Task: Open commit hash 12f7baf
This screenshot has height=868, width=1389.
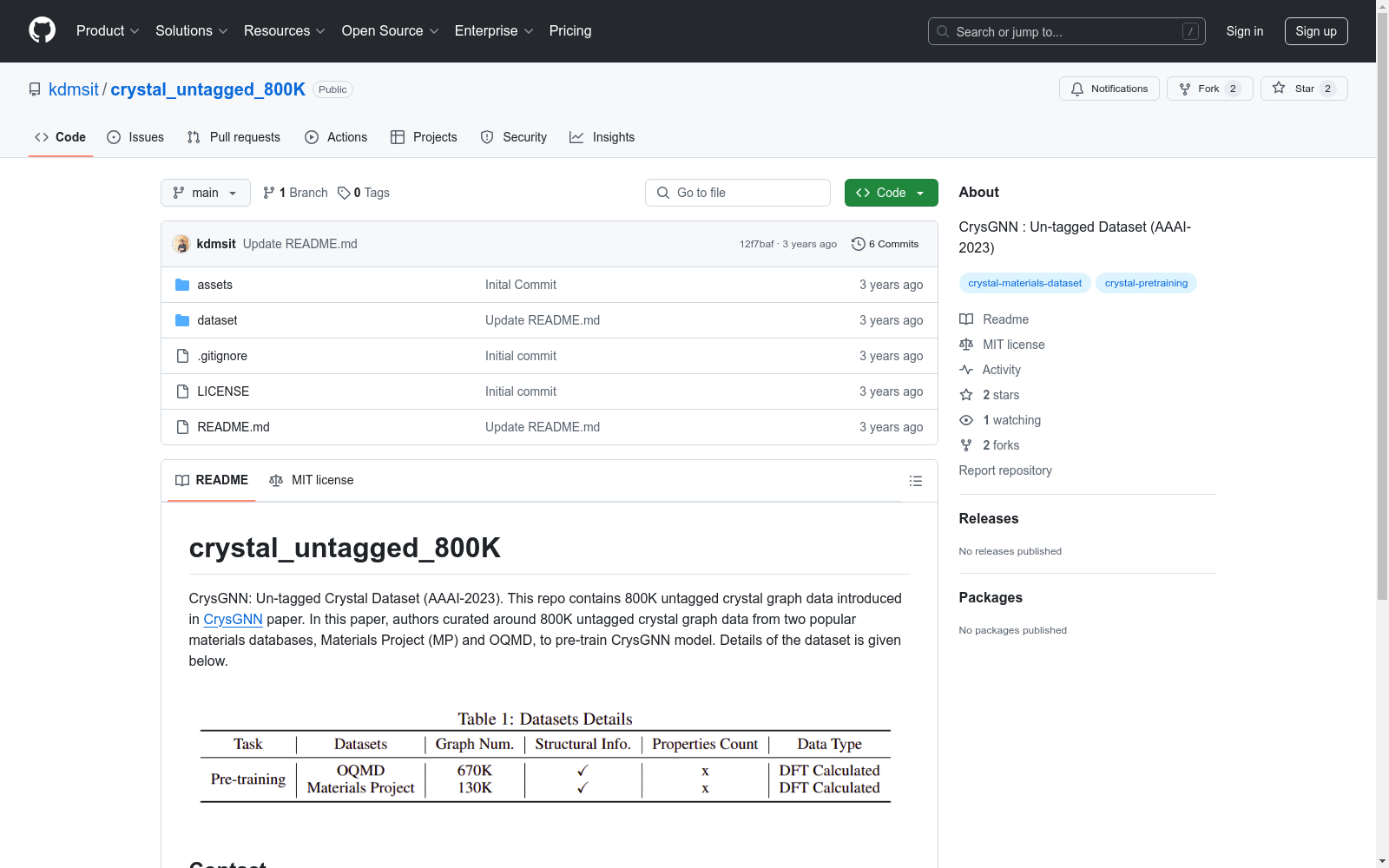Action: [756, 244]
